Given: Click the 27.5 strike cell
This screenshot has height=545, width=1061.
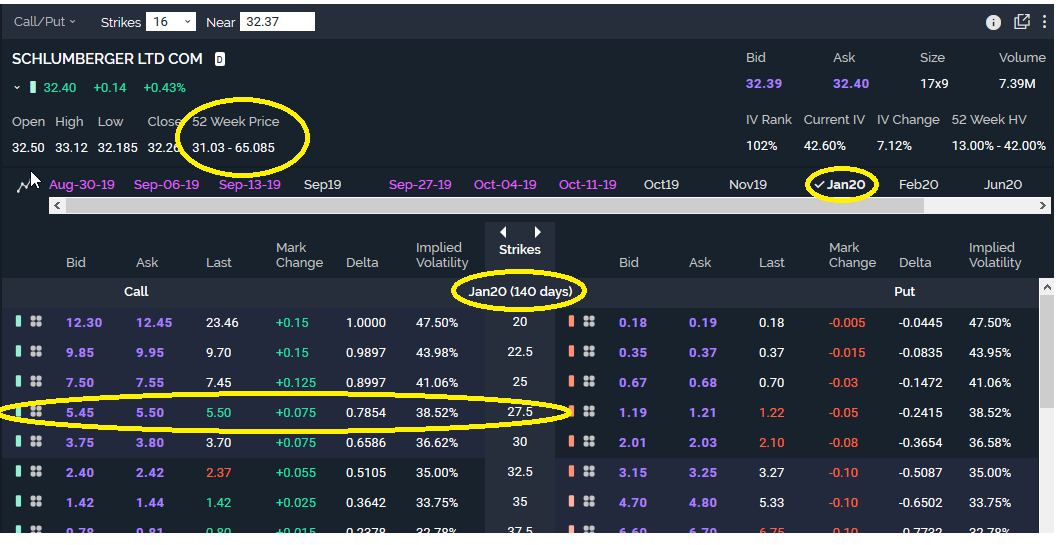Looking at the screenshot, I should [520, 412].
